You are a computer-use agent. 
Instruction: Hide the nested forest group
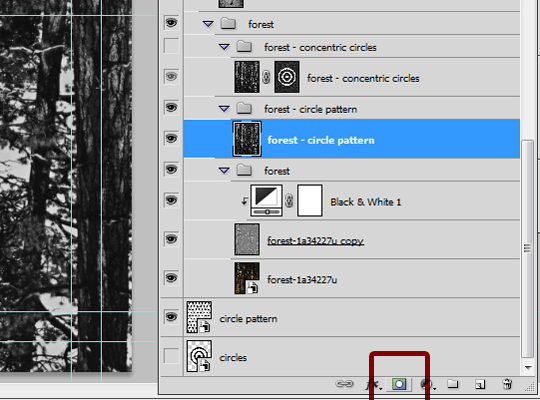point(172,170)
